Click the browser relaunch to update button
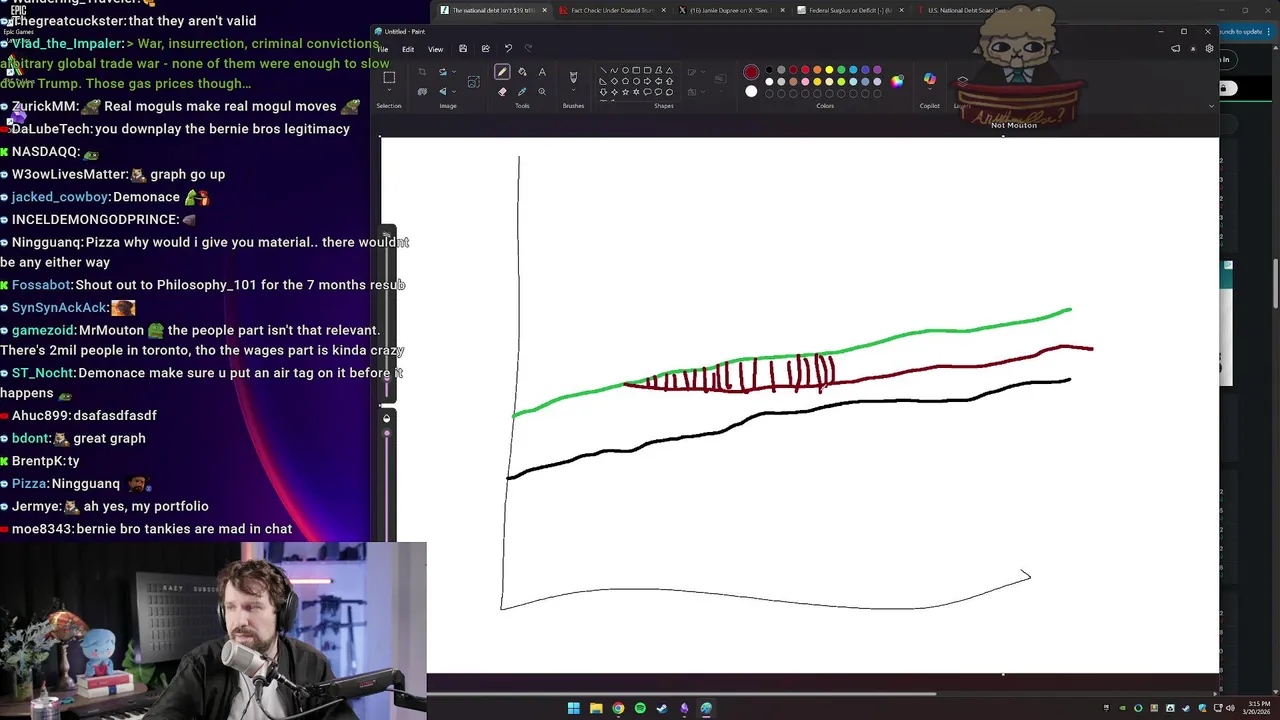 pos(1247,31)
